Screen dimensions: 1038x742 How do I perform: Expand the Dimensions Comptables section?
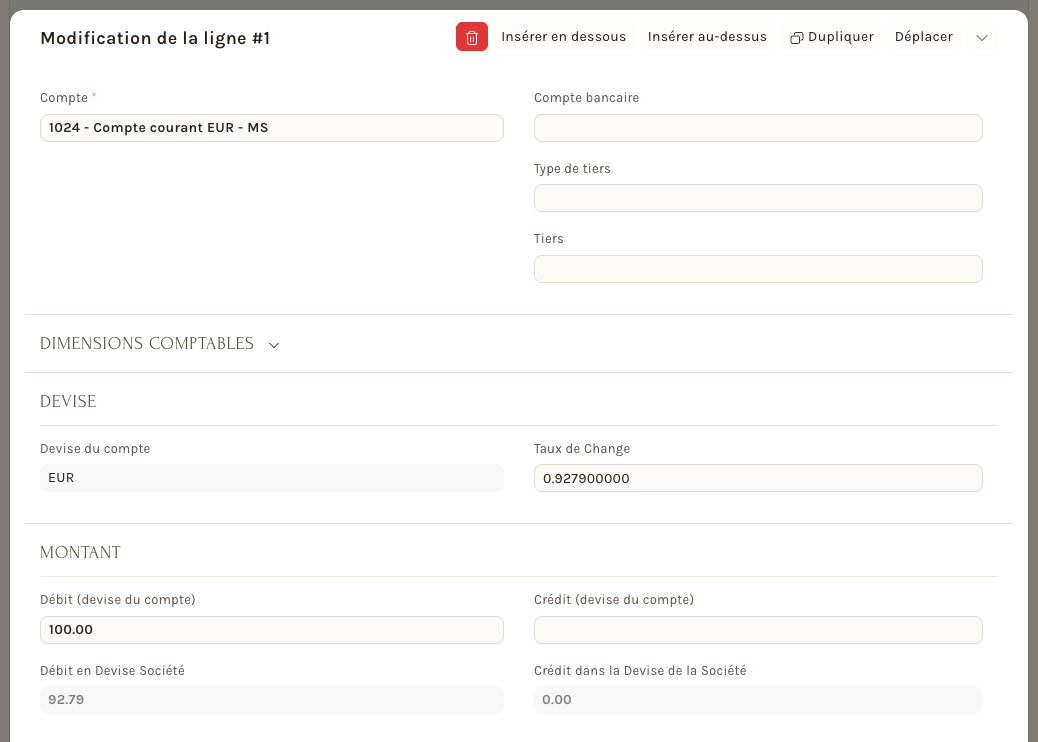(160, 344)
